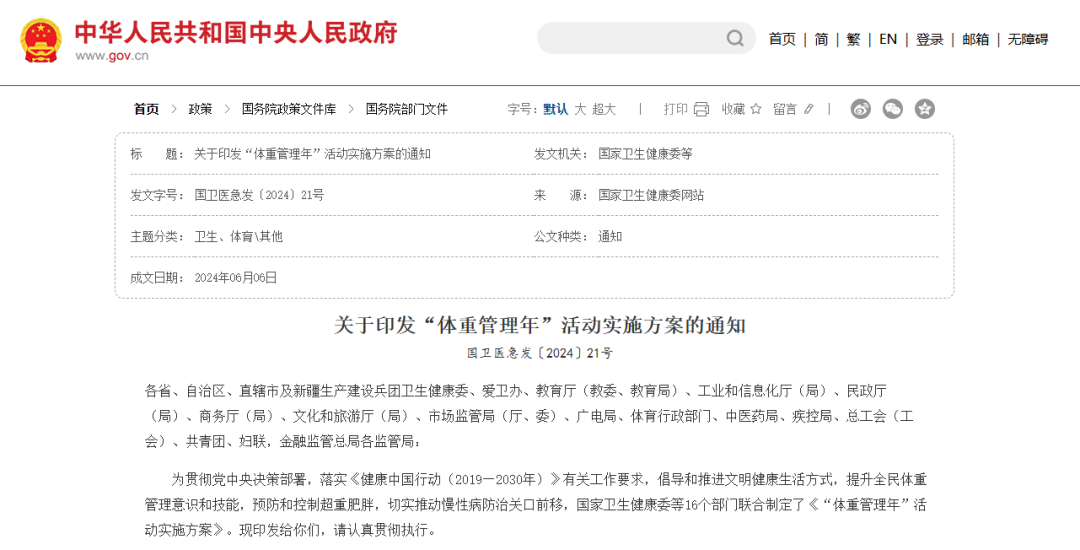The width and height of the screenshot is (1080, 550).
Task: Open the 登录 login link
Action: [x=929, y=39]
